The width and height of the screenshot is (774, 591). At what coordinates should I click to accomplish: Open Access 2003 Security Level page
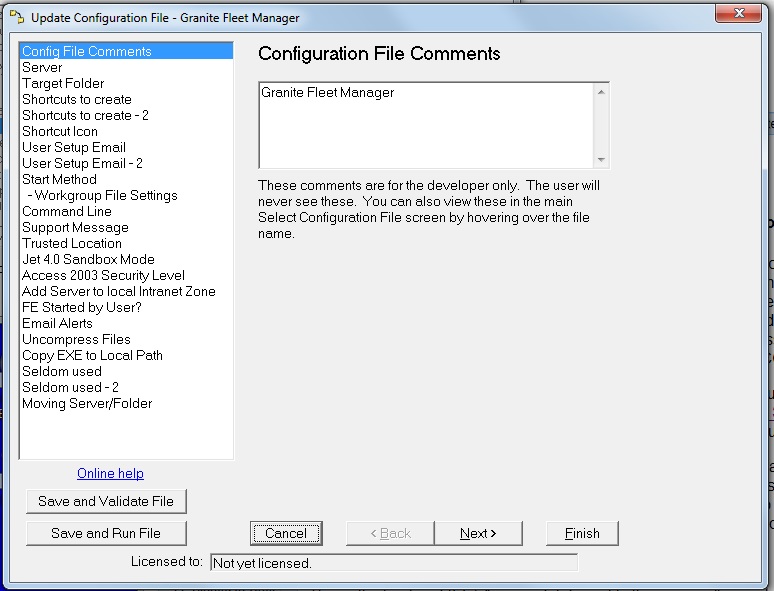coord(126,275)
